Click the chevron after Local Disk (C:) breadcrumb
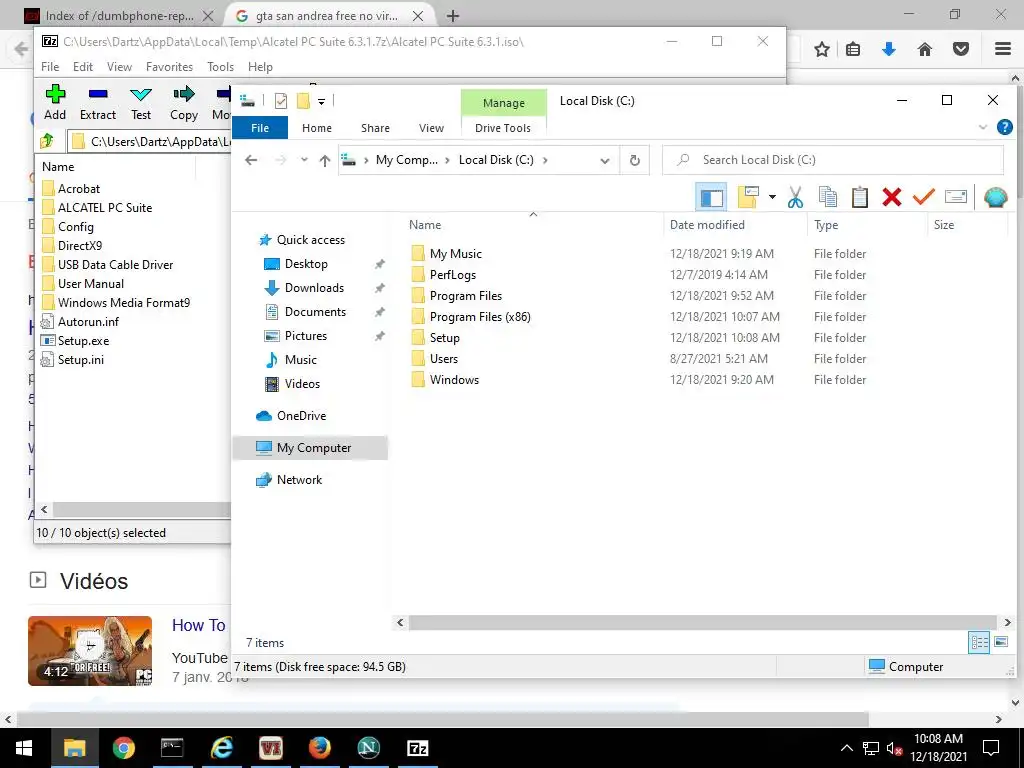 545,160
